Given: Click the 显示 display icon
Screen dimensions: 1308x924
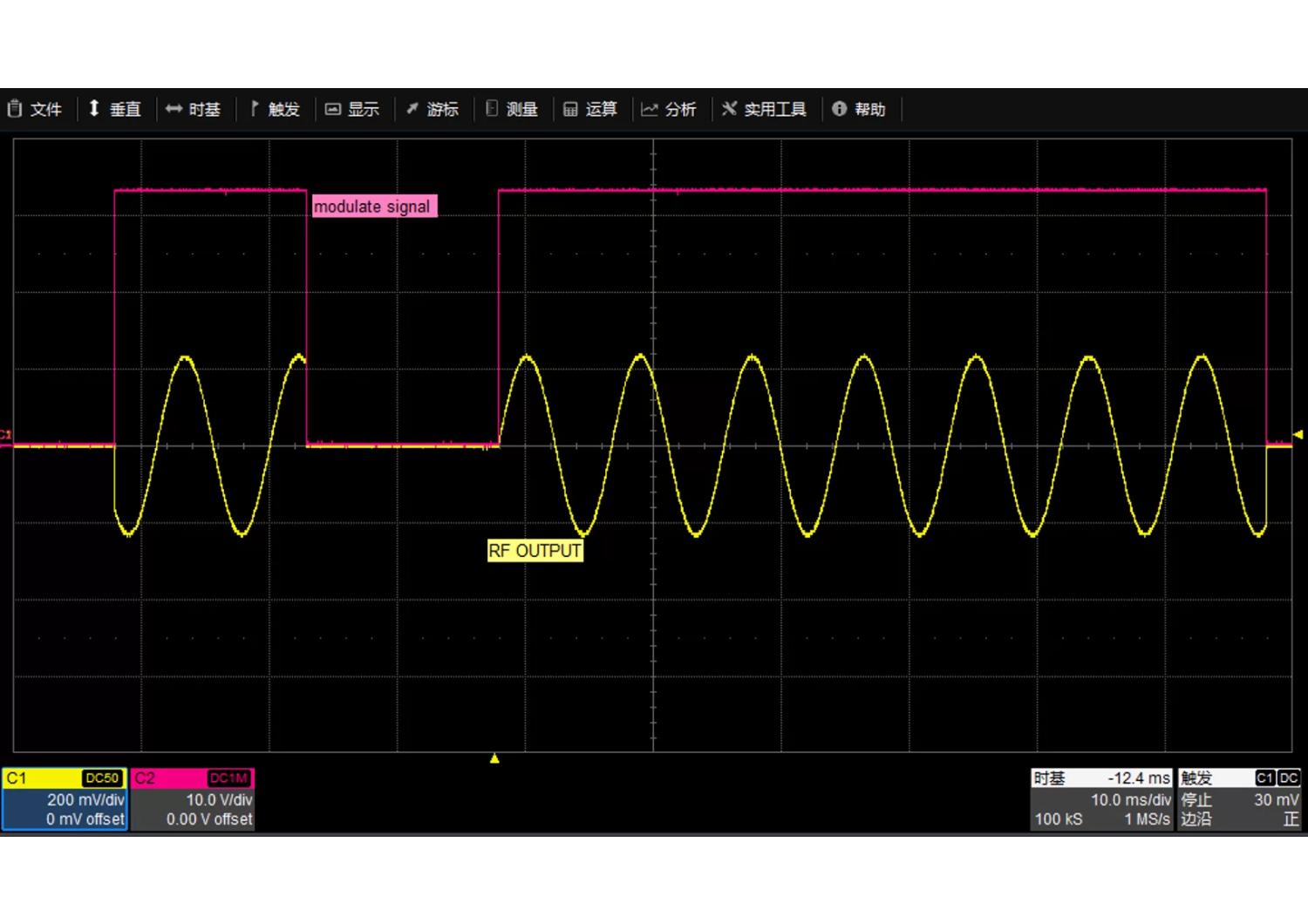Looking at the screenshot, I should pyautogui.click(x=332, y=109).
